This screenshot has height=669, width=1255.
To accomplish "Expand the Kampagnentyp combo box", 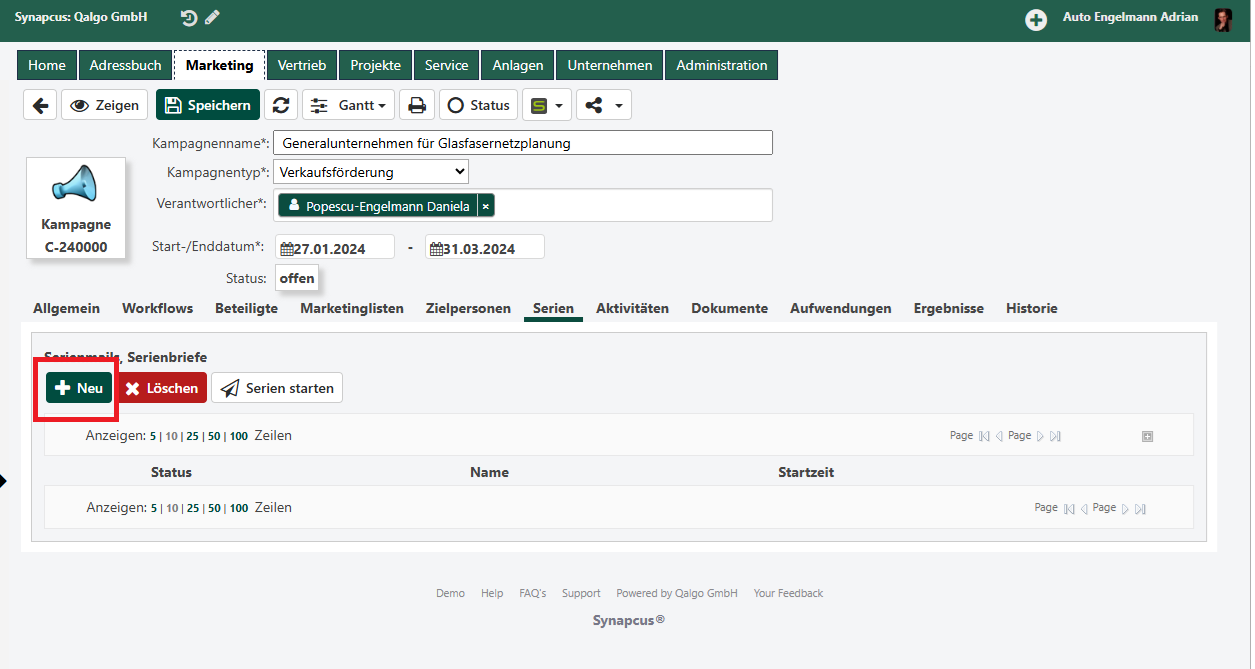I will coord(371,172).
